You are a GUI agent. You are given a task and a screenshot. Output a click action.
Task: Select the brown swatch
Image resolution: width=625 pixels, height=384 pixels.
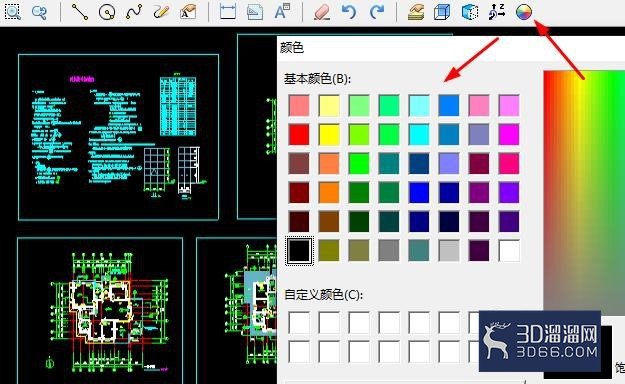329,222
